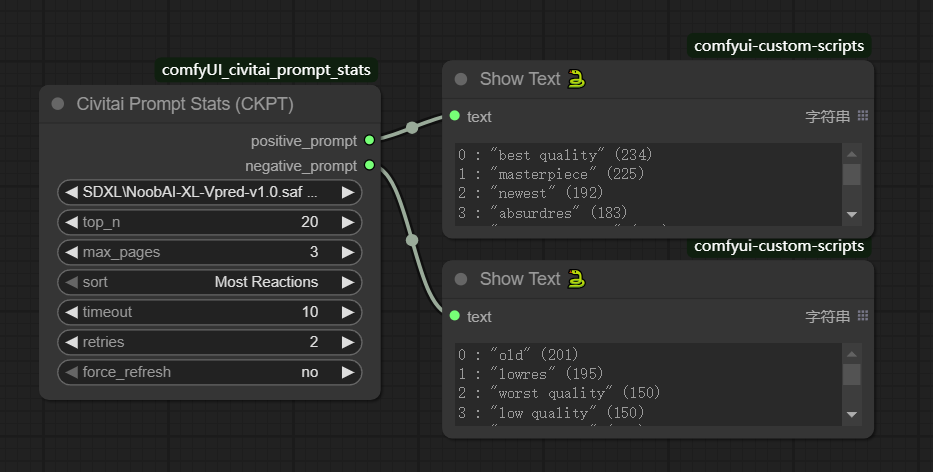
Task: Collapse the Civitai Prompt Stats node dot
Action: 58,104
